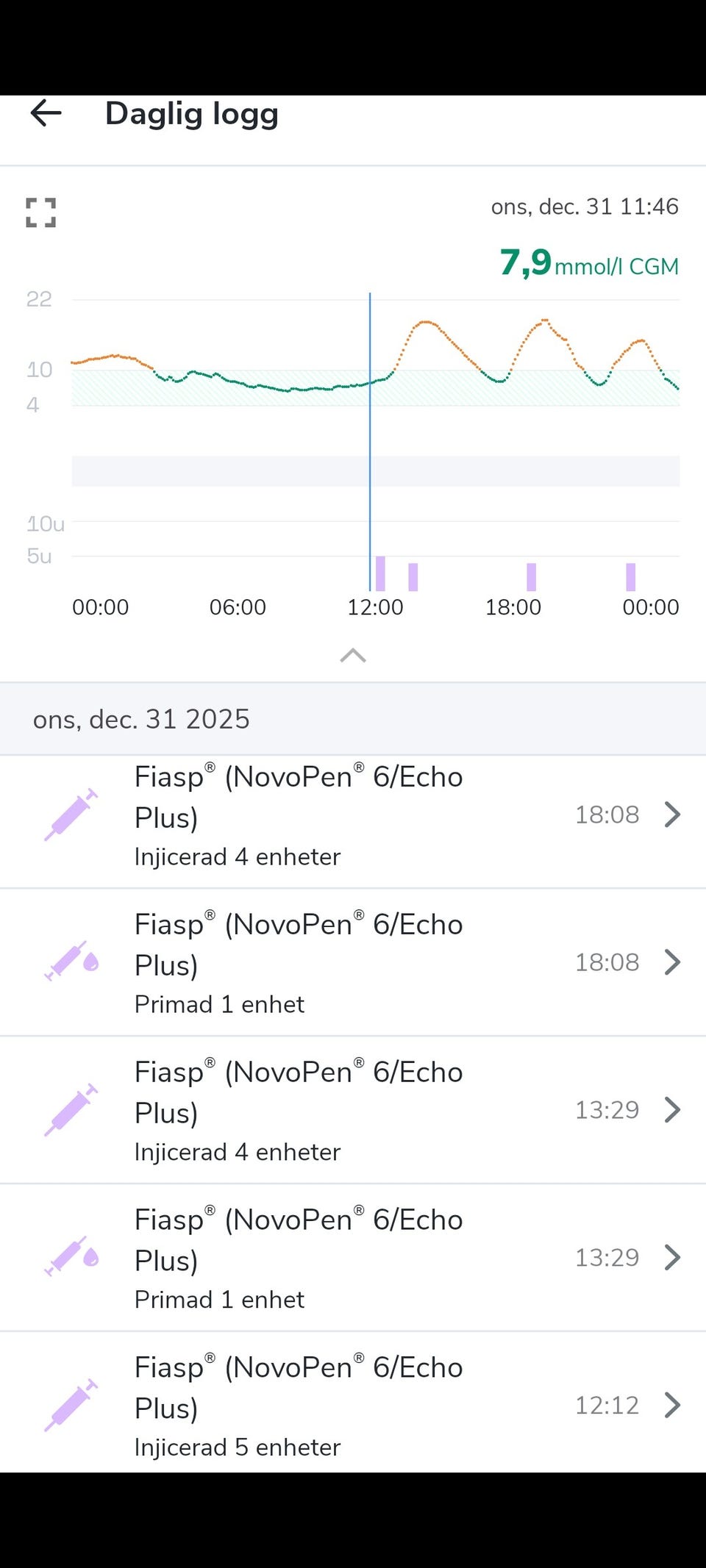Collapse the chart with the up chevron
Screen dimensions: 706x1568
(x=353, y=655)
